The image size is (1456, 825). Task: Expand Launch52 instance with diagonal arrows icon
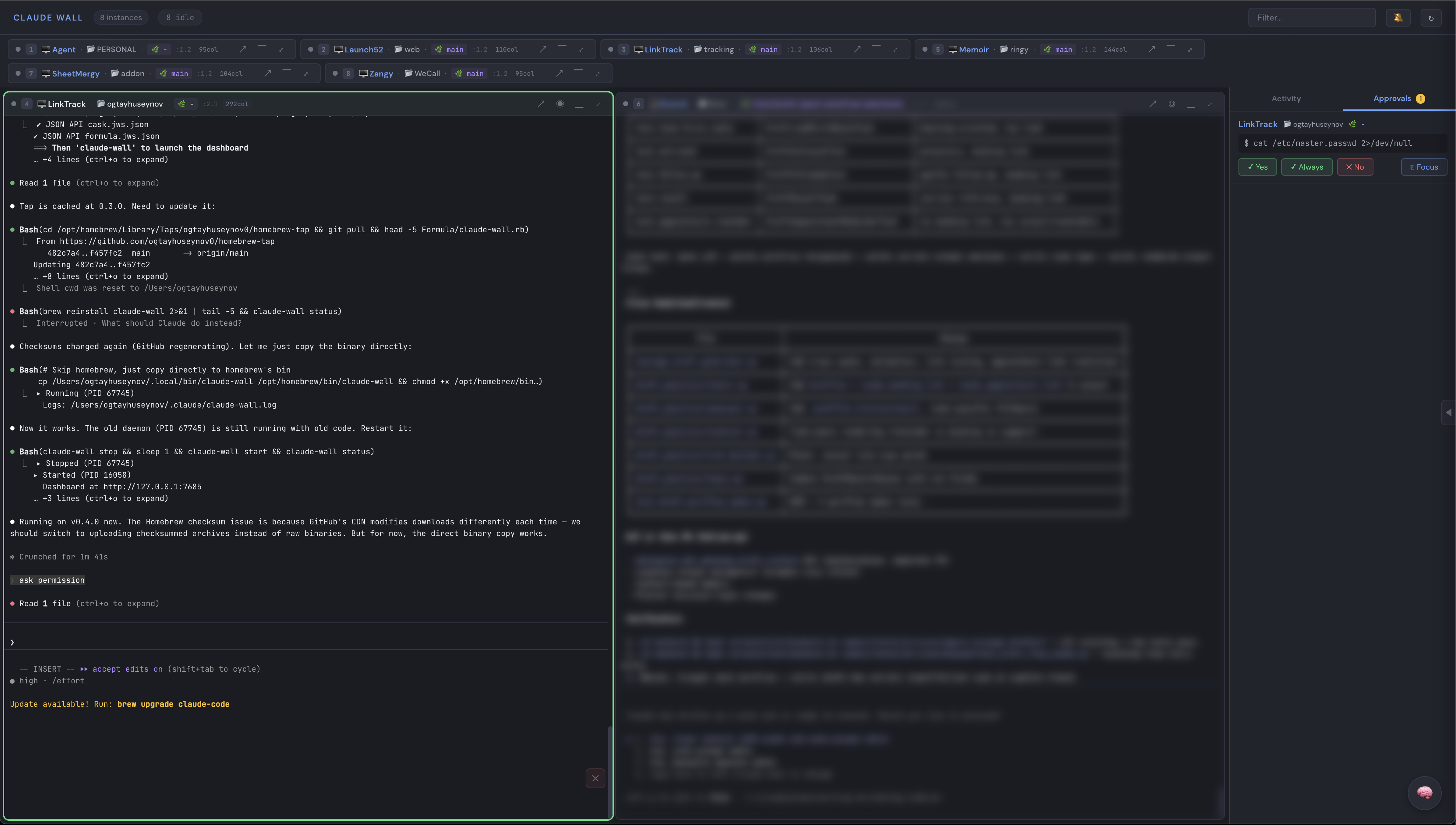(x=581, y=49)
